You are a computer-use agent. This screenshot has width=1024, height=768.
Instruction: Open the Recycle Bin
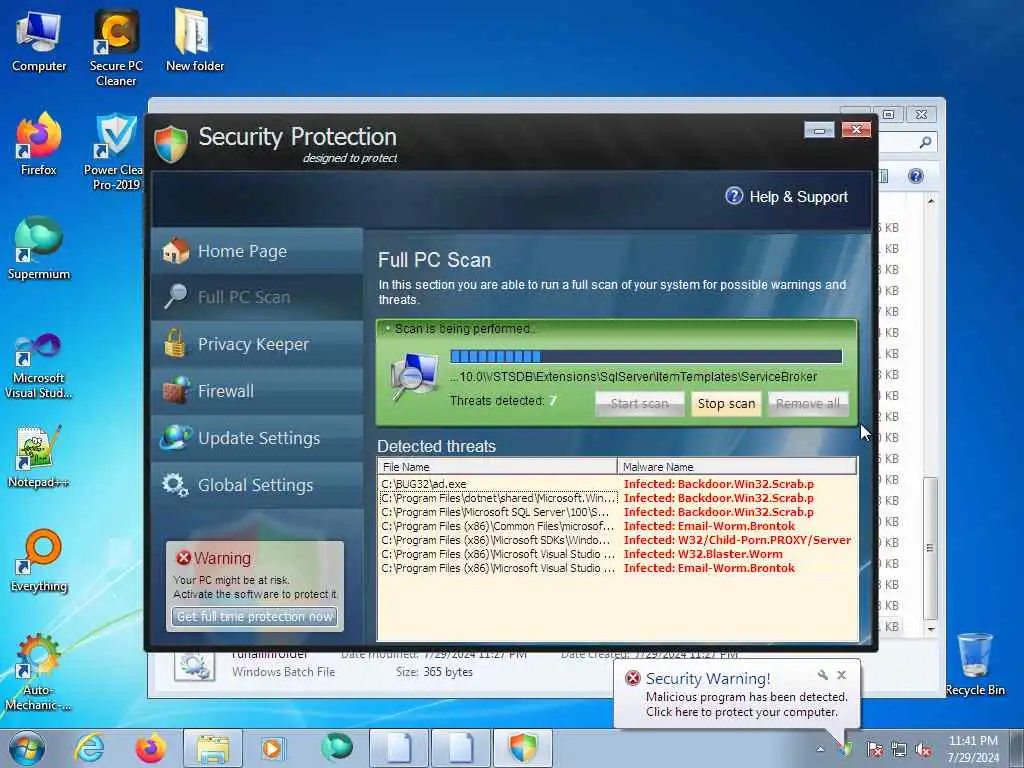tap(974, 664)
